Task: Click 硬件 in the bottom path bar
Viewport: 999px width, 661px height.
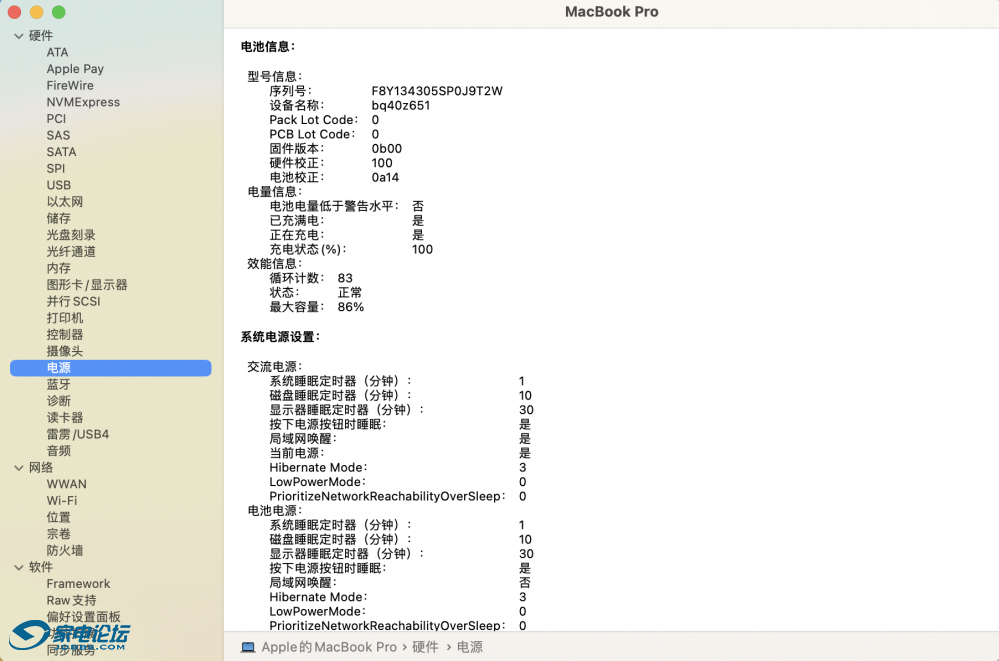Action: pyautogui.click(x=425, y=647)
